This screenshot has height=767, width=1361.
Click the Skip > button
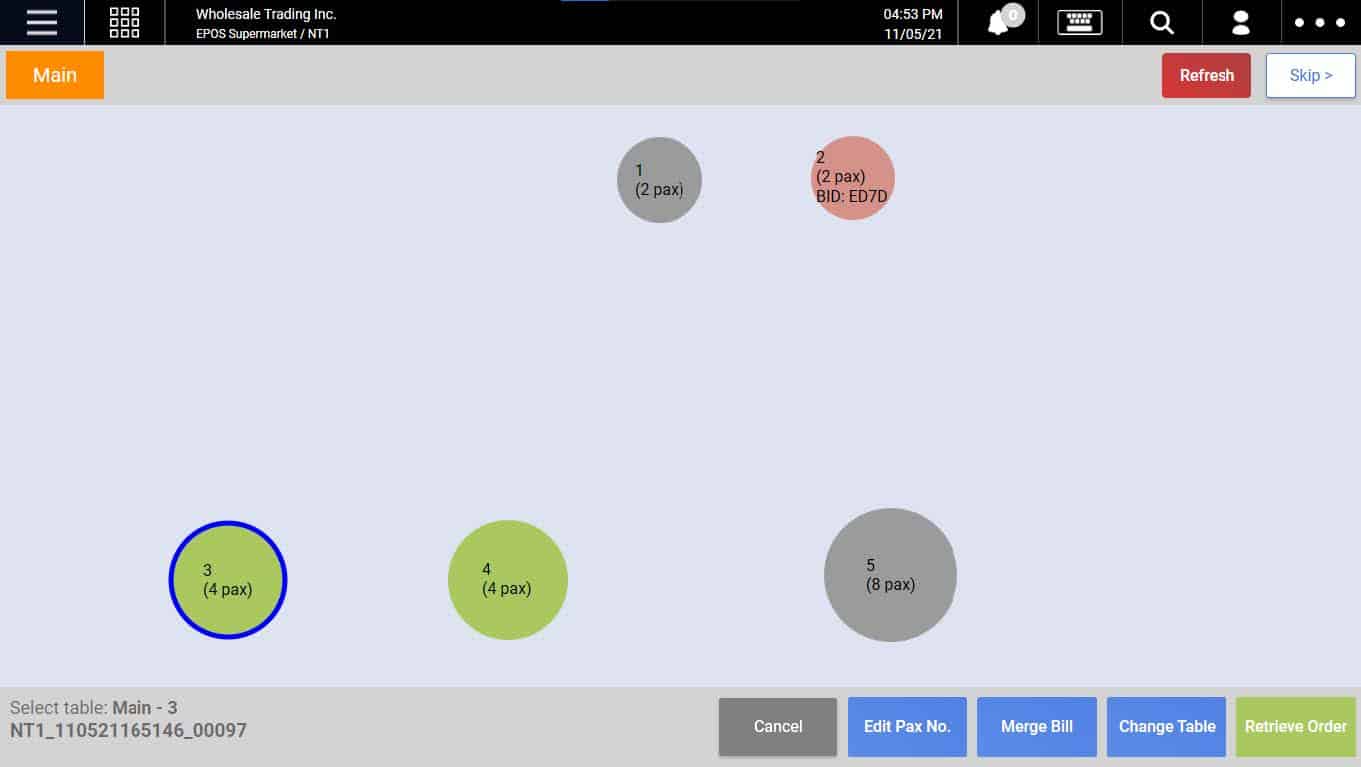click(1310, 75)
